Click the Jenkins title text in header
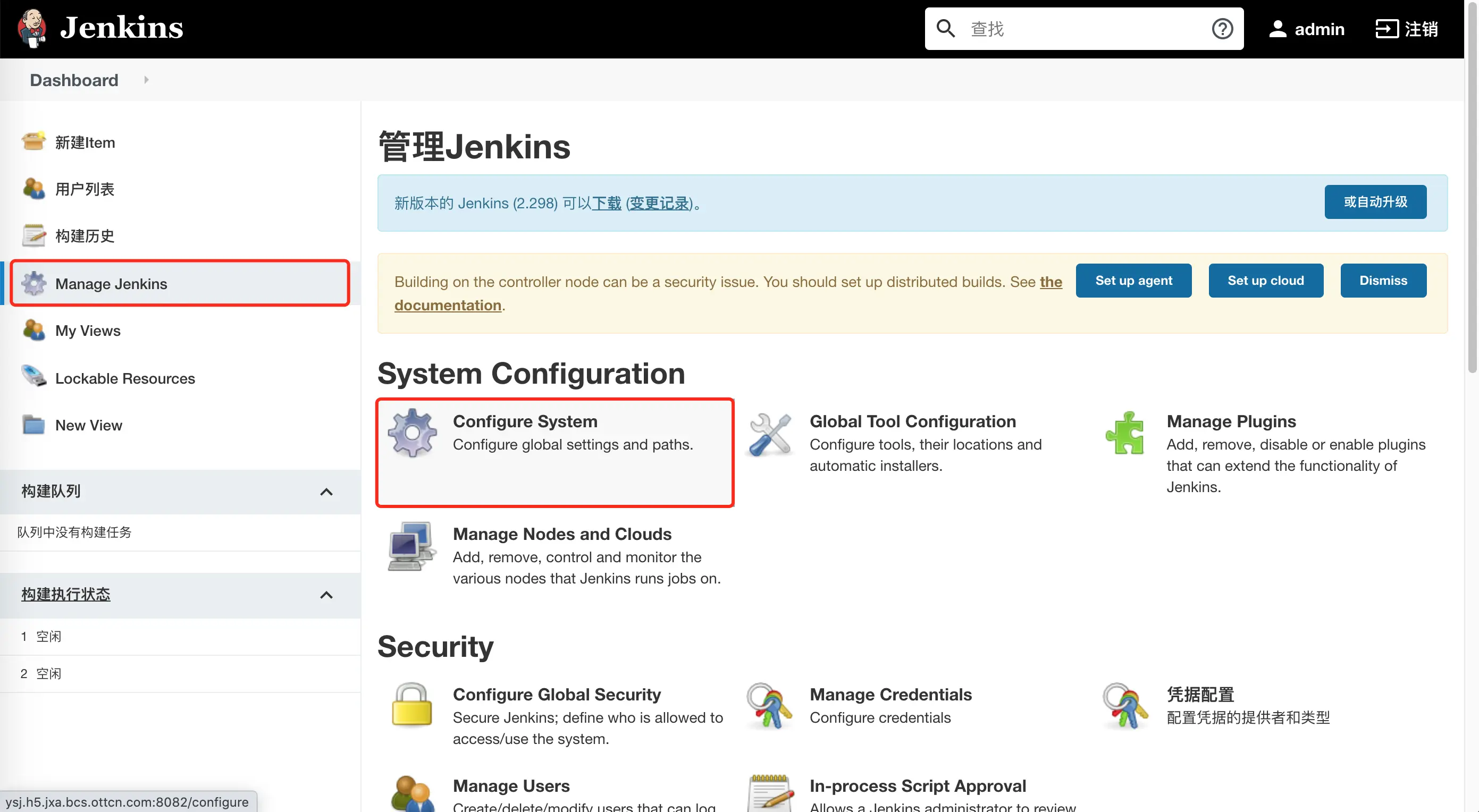Viewport: 1479px width, 812px height. [x=121, y=28]
